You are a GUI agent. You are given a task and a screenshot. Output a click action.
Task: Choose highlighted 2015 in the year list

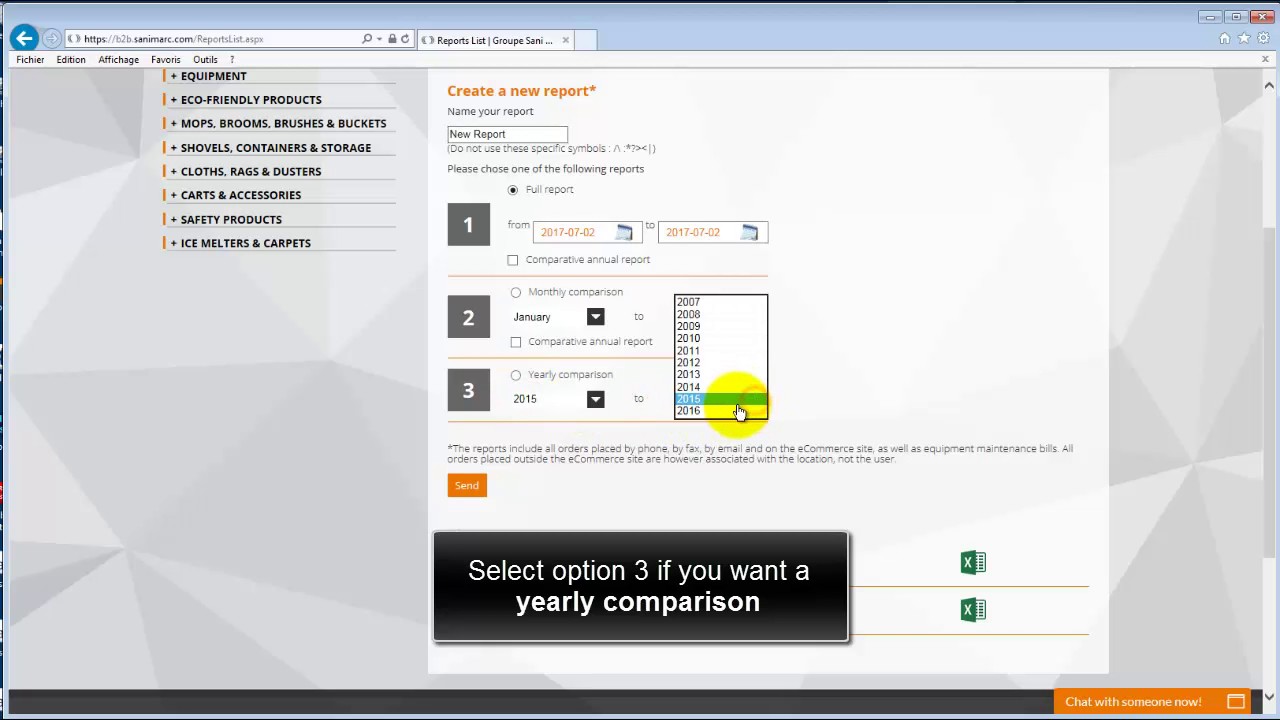(x=721, y=399)
